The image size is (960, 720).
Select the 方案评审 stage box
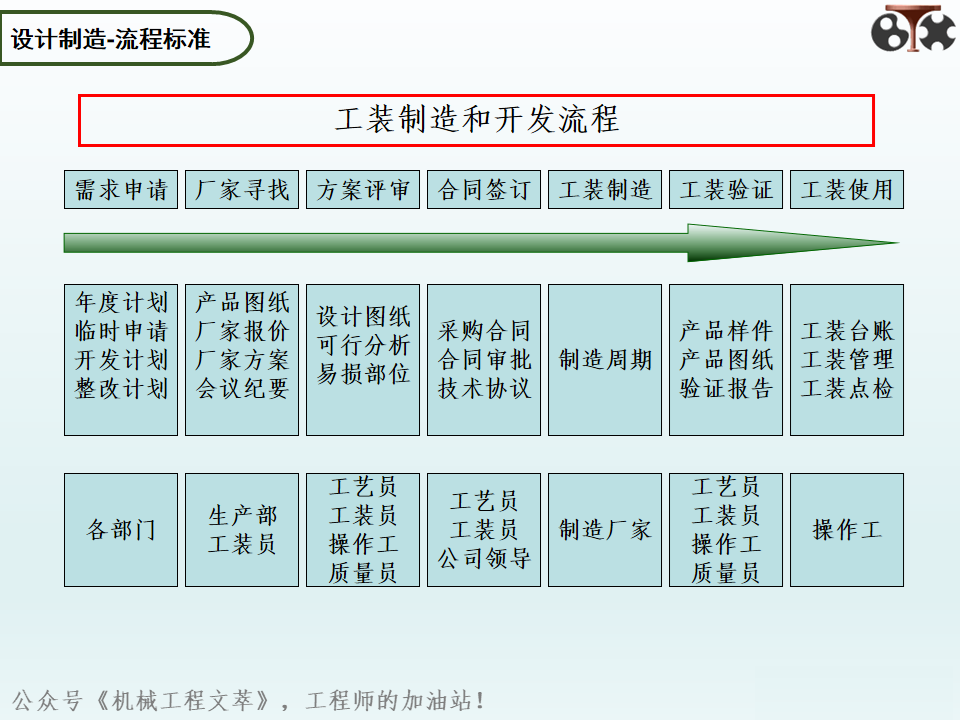(x=363, y=190)
